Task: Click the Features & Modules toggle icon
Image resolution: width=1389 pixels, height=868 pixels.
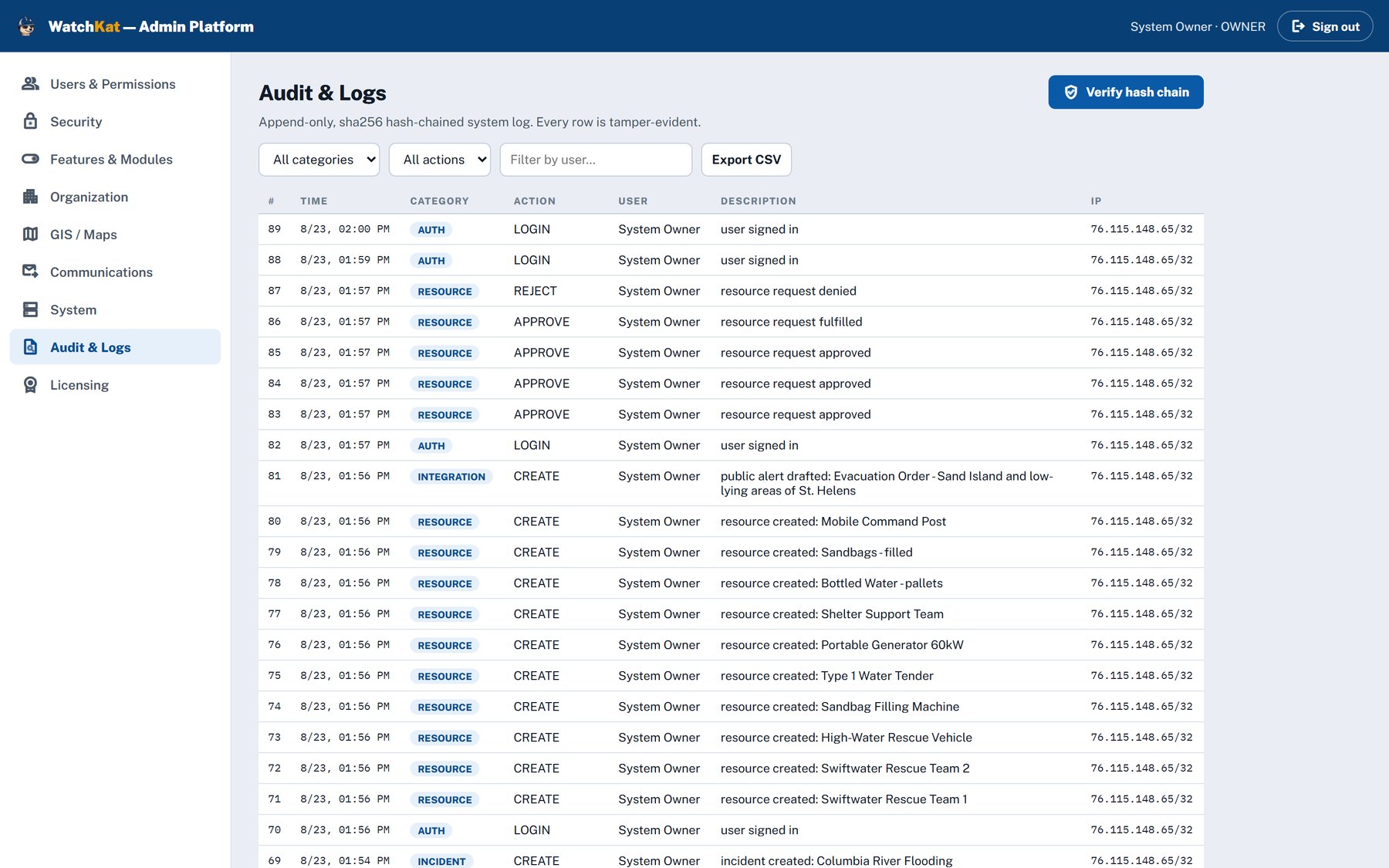Action: pos(30,159)
